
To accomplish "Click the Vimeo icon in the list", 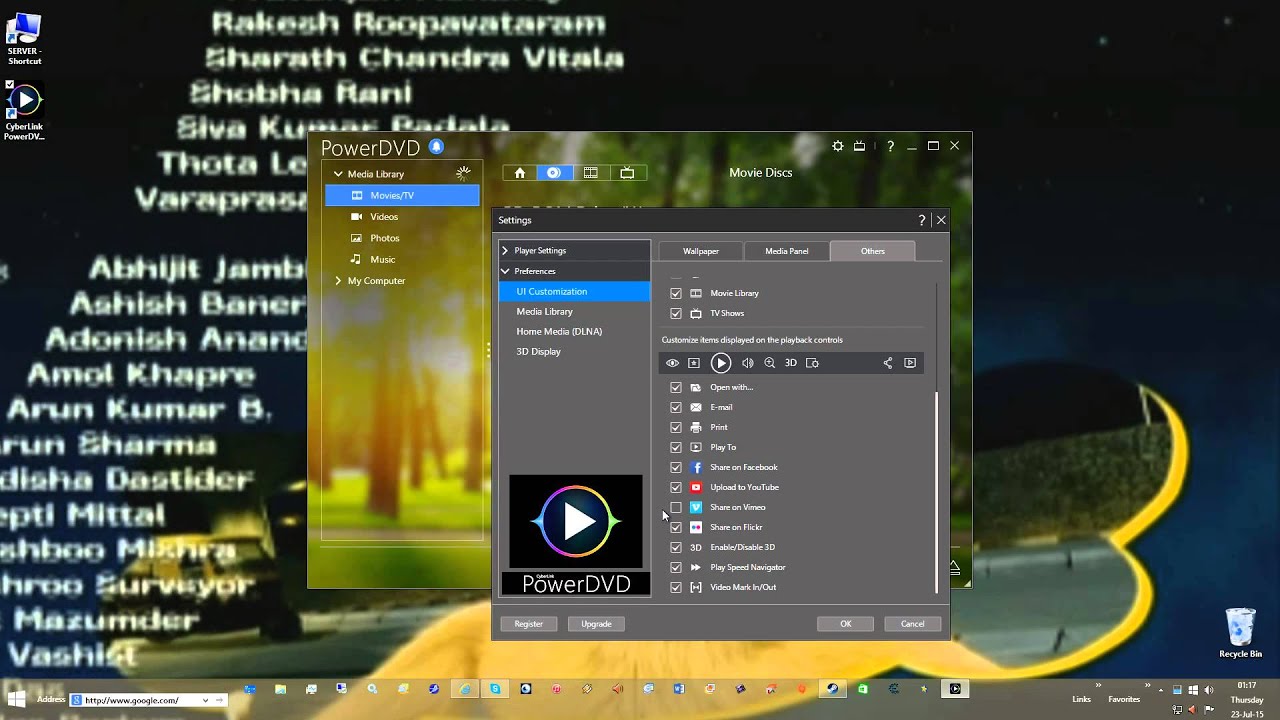I will pyautogui.click(x=696, y=507).
